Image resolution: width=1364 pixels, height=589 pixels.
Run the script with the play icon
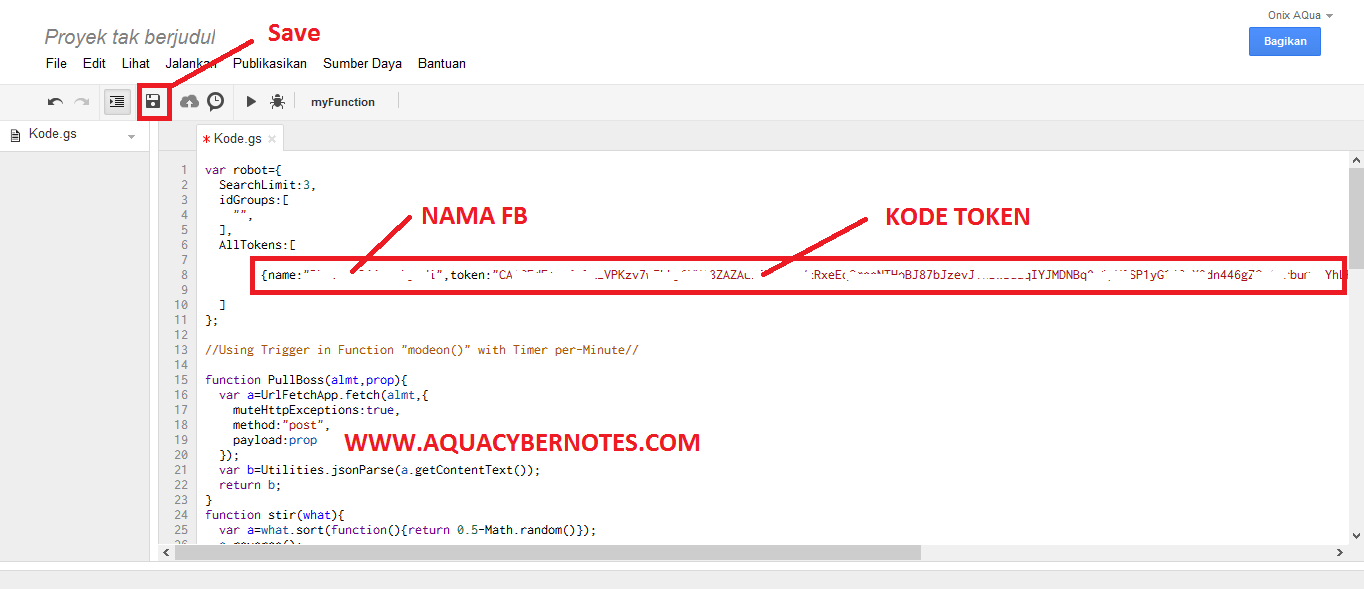coord(251,102)
